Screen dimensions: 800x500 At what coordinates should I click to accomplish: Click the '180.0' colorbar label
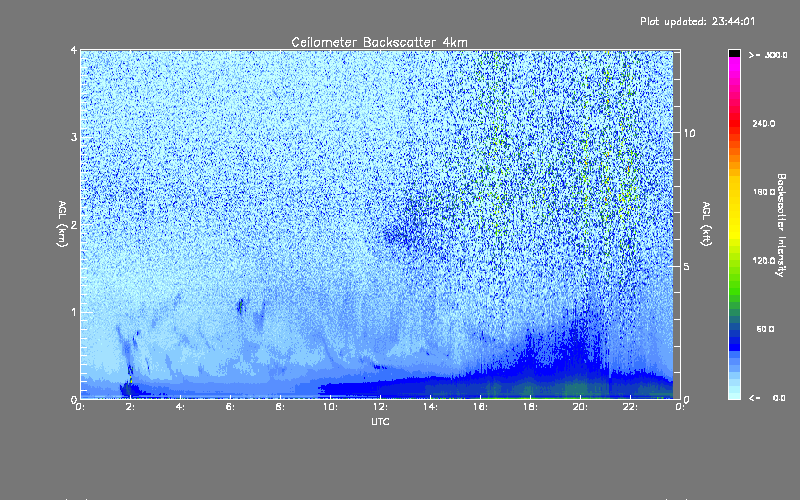pyautogui.click(x=764, y=192)
